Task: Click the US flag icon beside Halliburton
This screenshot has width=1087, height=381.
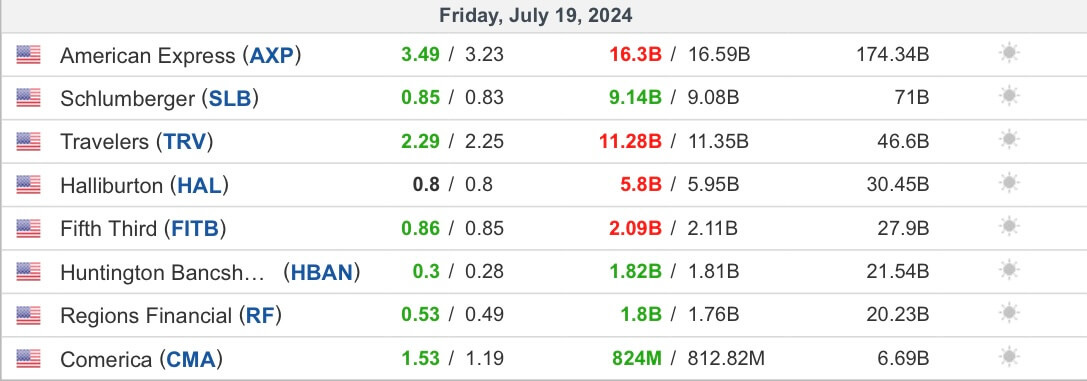Action: coord(28,185)
